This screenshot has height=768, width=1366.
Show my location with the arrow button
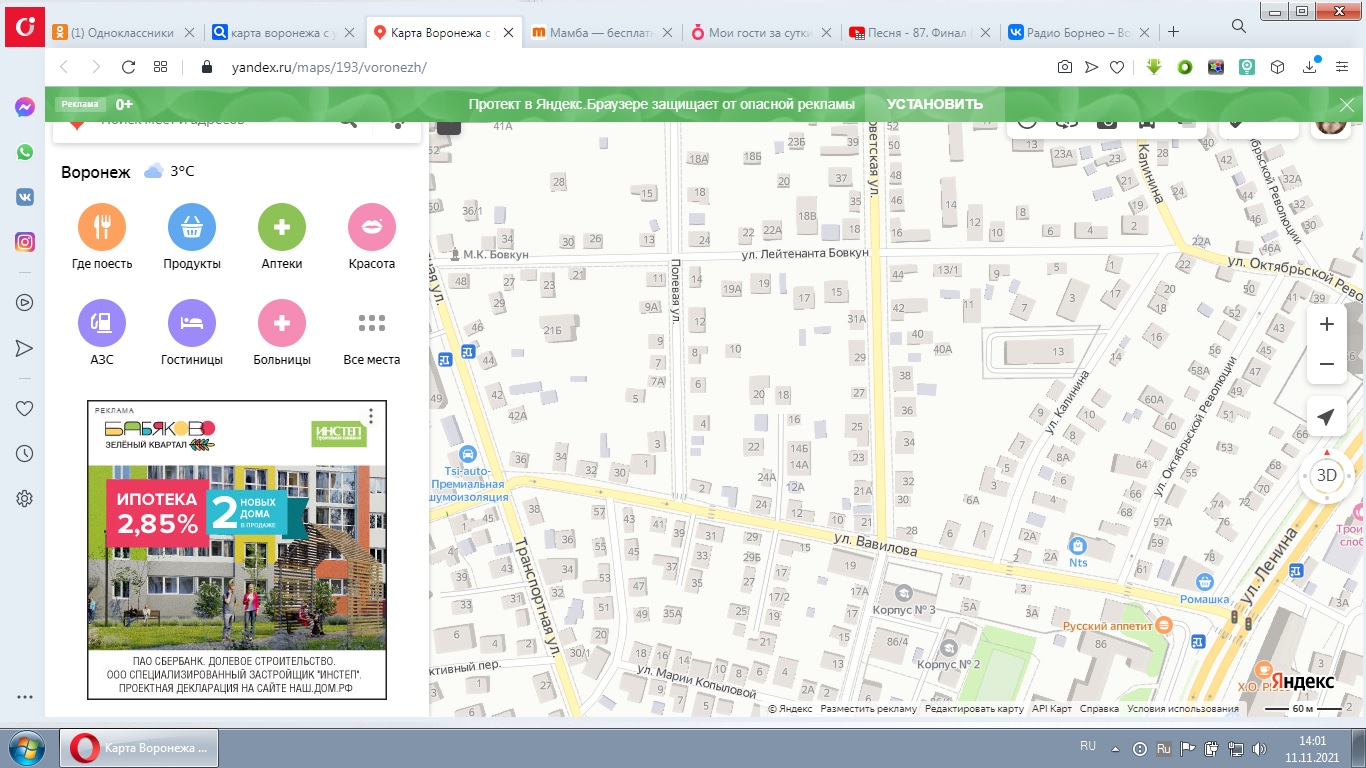click(x=1326, y=417)
